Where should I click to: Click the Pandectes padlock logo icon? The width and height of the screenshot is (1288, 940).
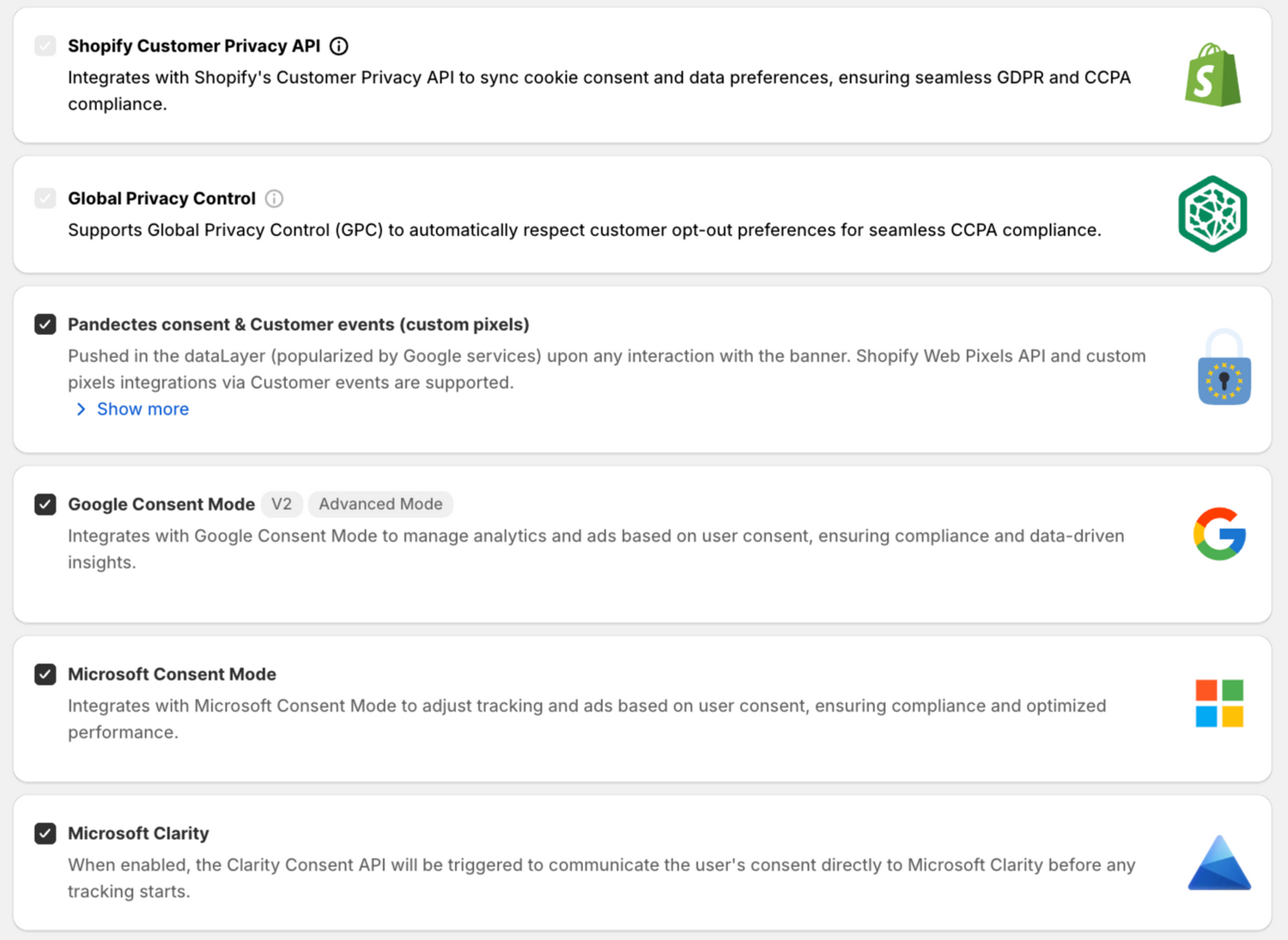pos(1224,367)
